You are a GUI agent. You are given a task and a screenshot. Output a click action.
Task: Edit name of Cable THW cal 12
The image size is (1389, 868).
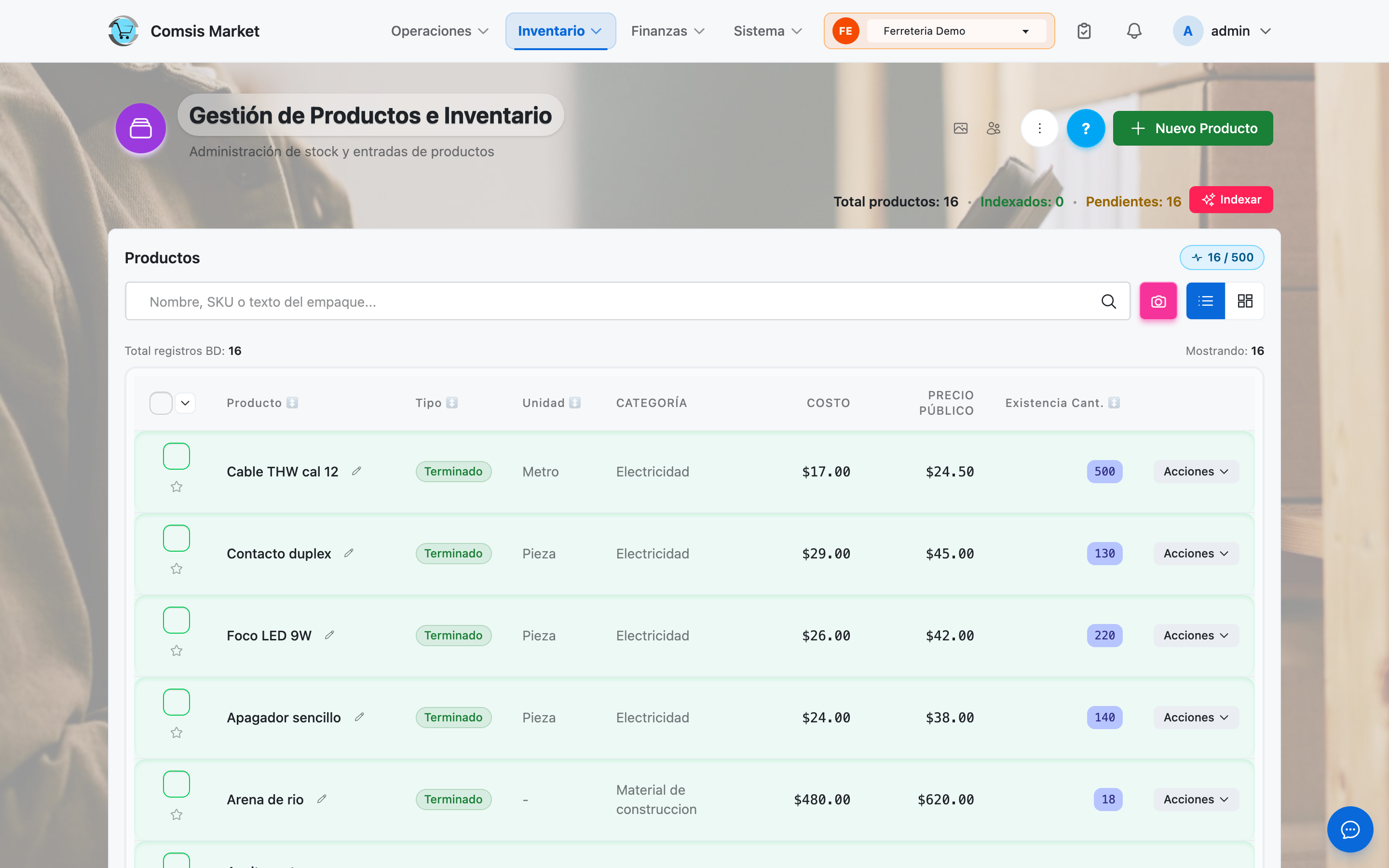pyautogui.click(x=356, y=471)
